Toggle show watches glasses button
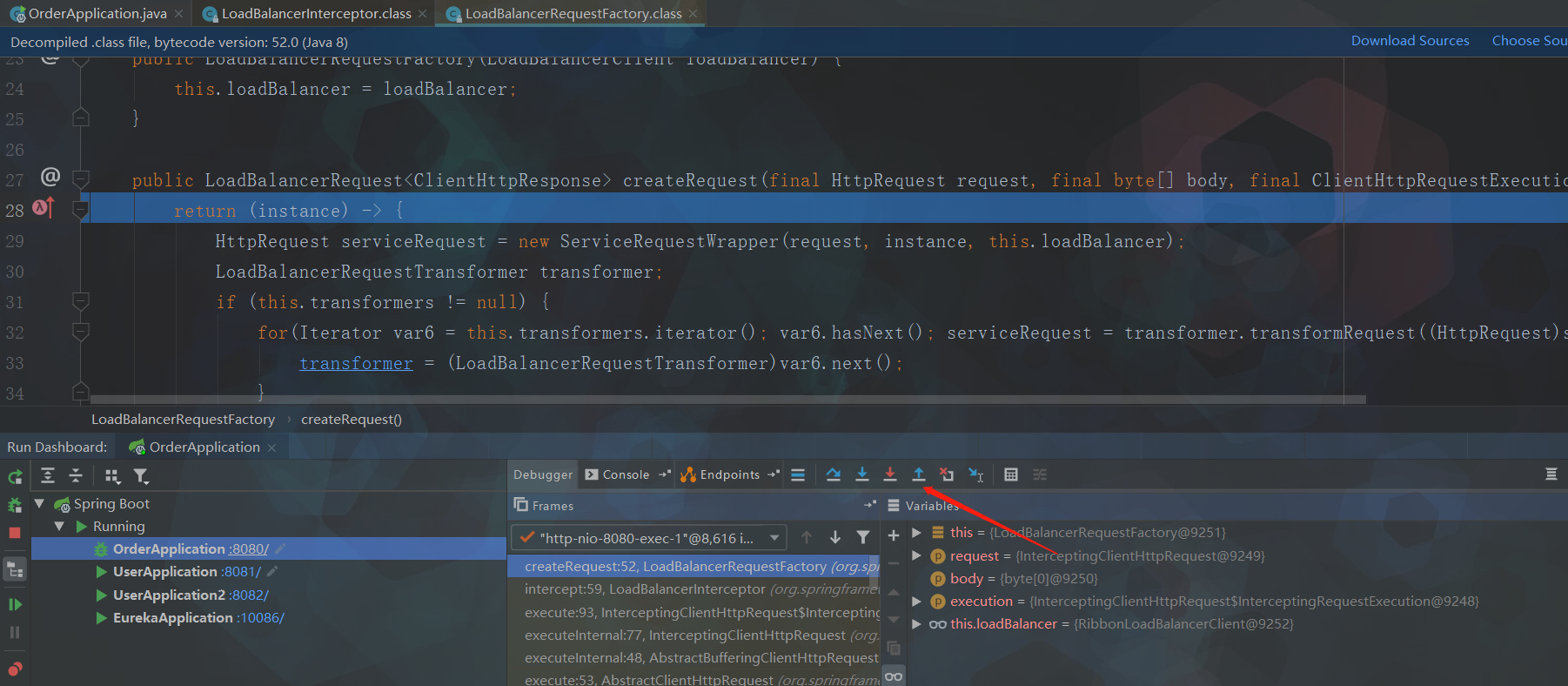This screenshot has height=686, width=1568. pyautogui.click(x=894, y=676)
